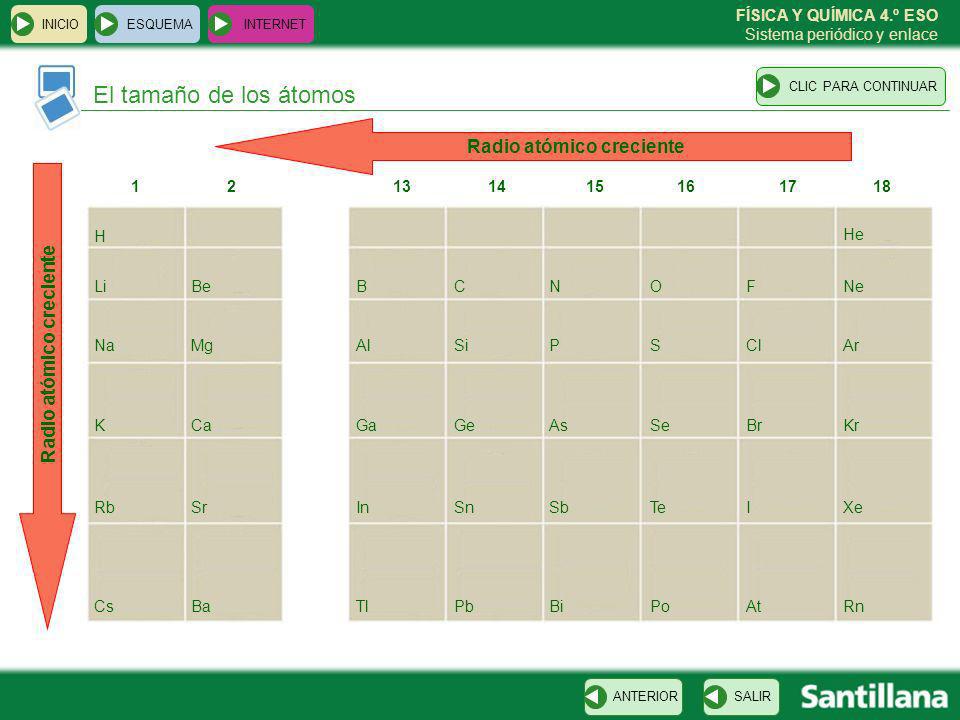Screen dimensions: 960x720
Task: Select the H element cell
Action: (137, 227)
